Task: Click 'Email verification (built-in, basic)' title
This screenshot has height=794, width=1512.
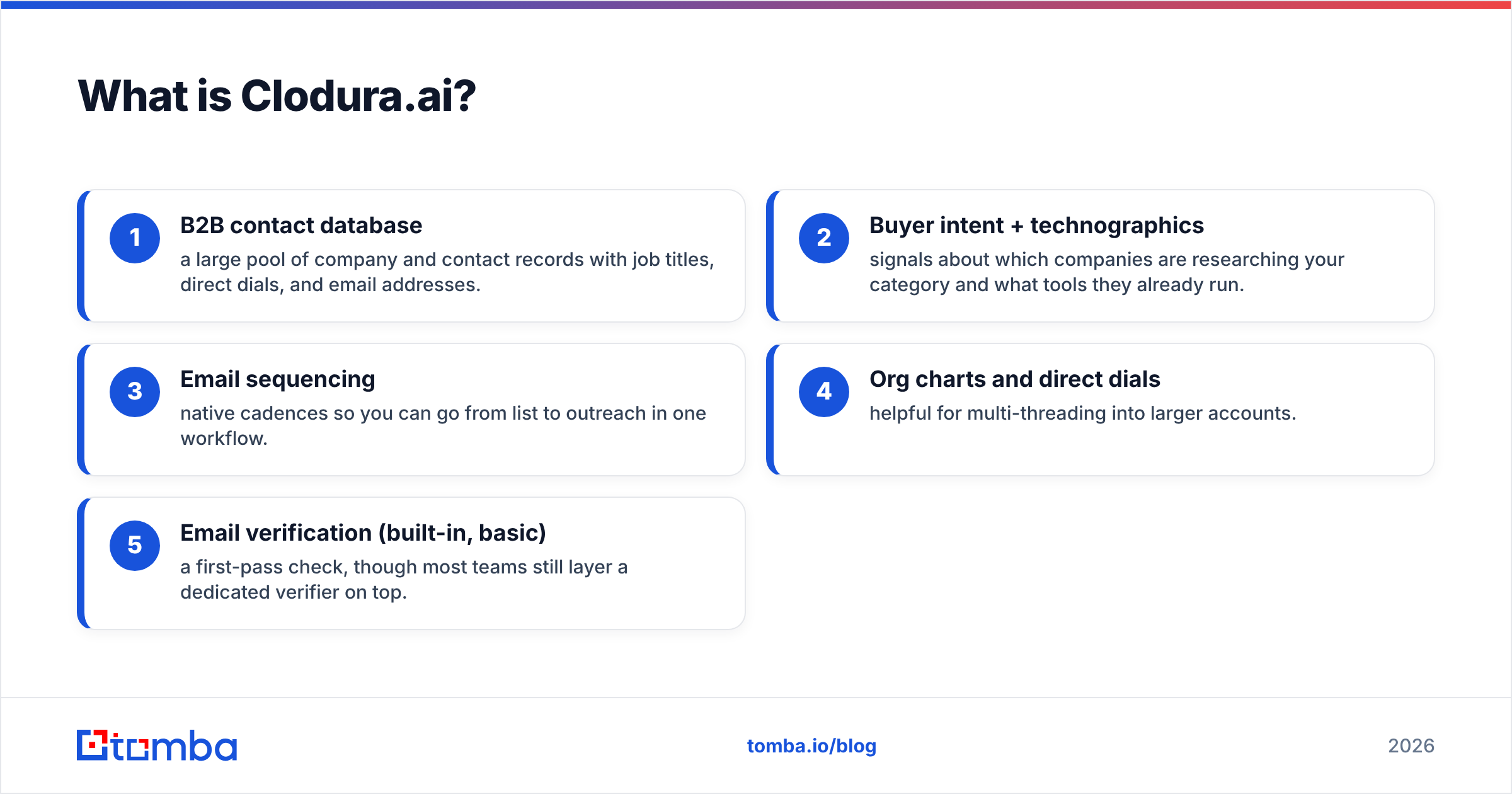Action: [363, 533]
